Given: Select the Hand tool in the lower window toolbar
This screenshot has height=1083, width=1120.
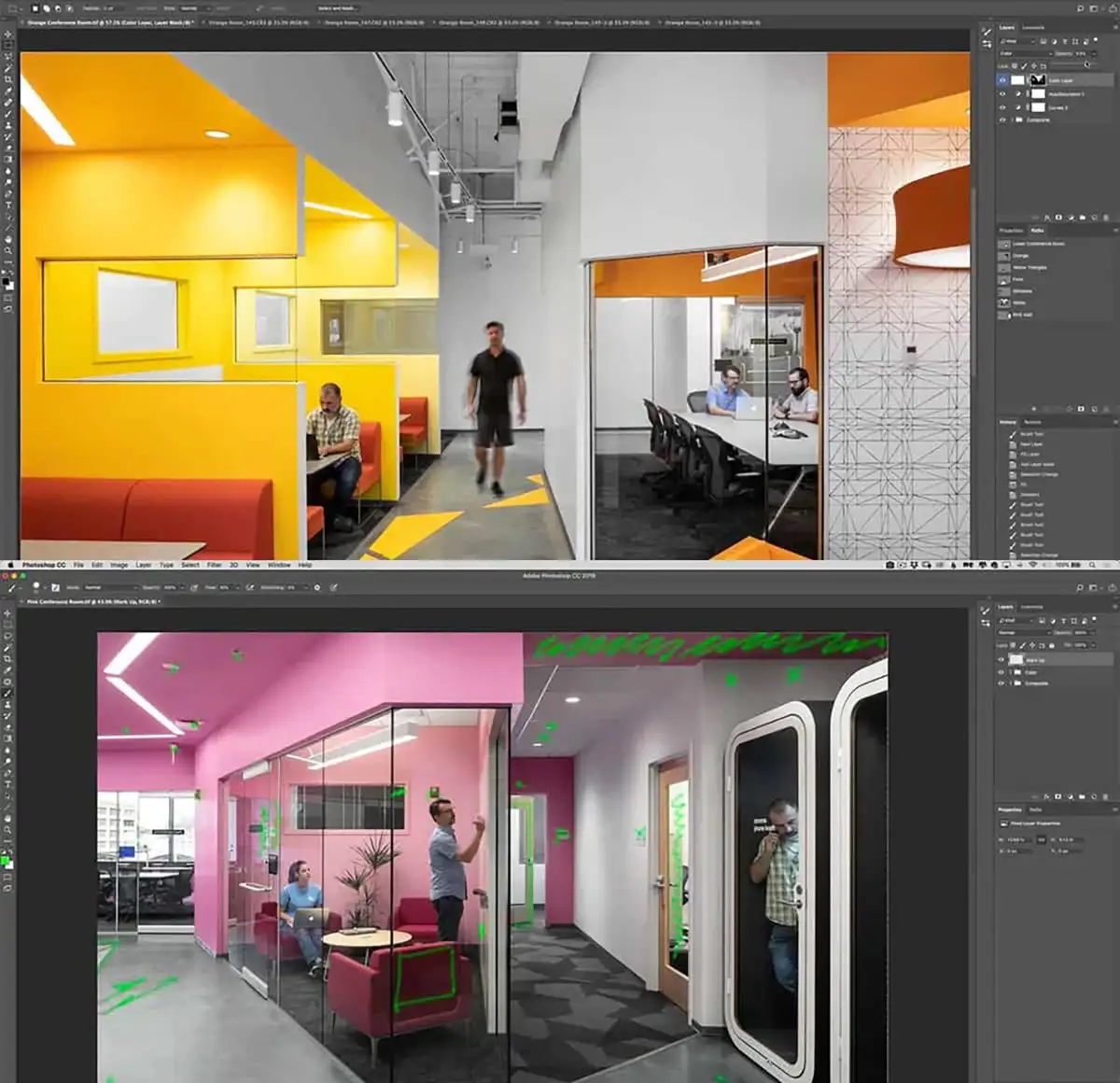Looking at the screenshot, I should point(8,818).
